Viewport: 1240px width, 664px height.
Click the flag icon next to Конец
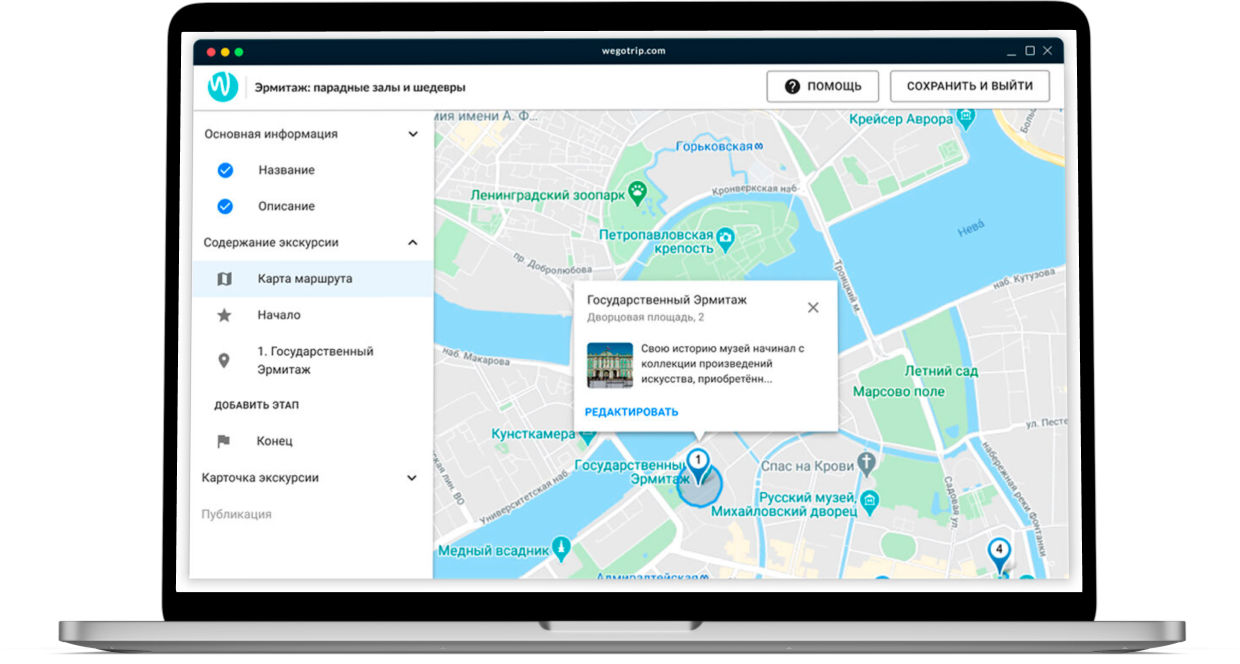pyautogui.click(x=224, y=441)
